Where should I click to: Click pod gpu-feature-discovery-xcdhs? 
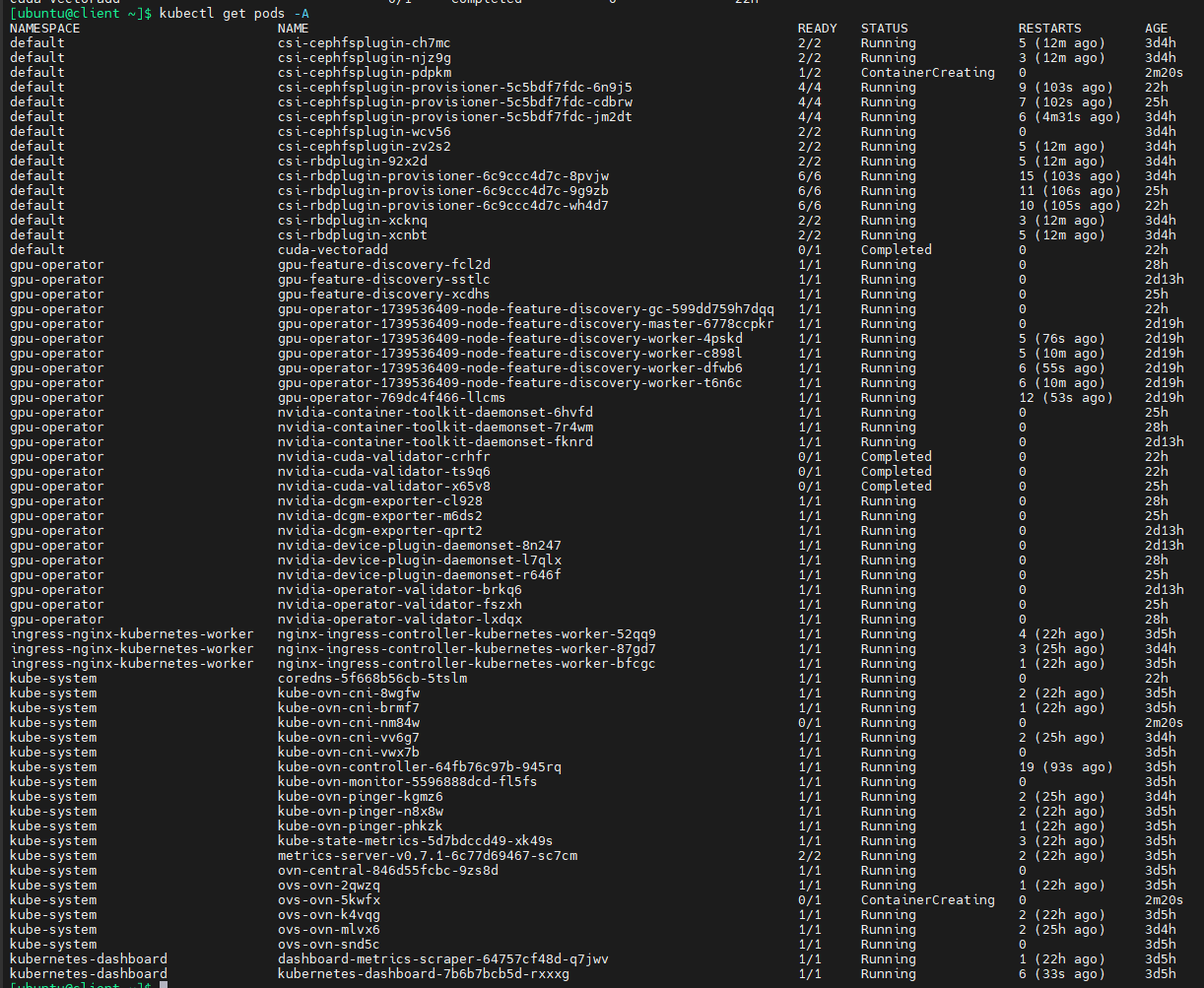384,295
